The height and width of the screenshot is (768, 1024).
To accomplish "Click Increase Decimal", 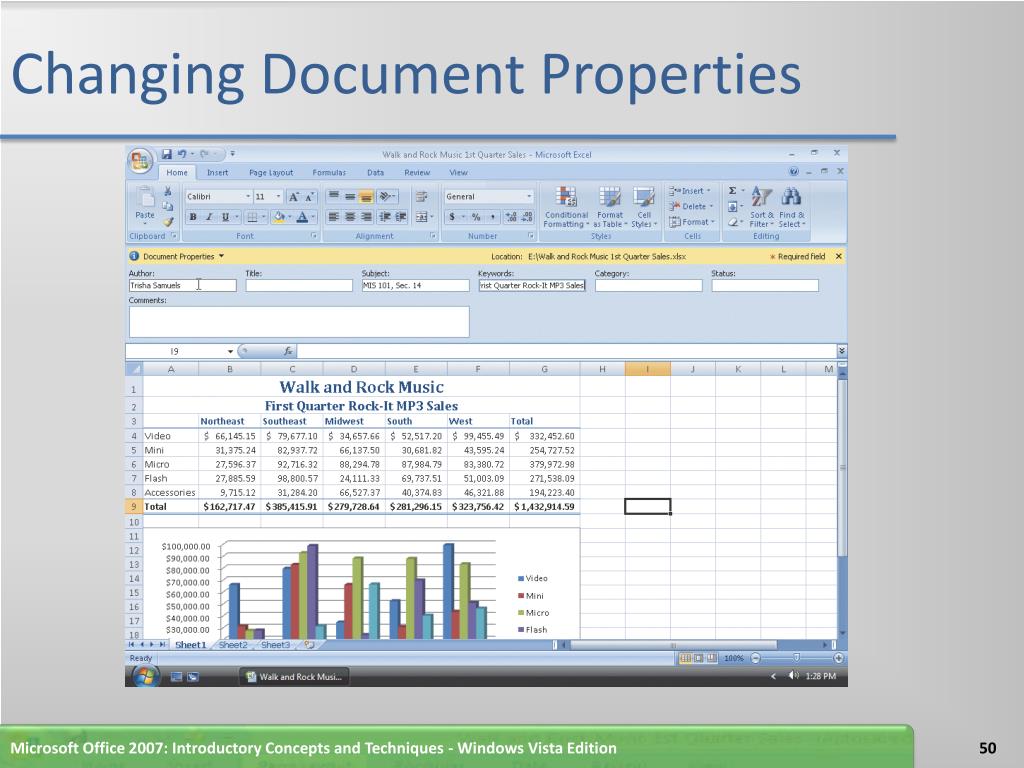I will [511, 217].
